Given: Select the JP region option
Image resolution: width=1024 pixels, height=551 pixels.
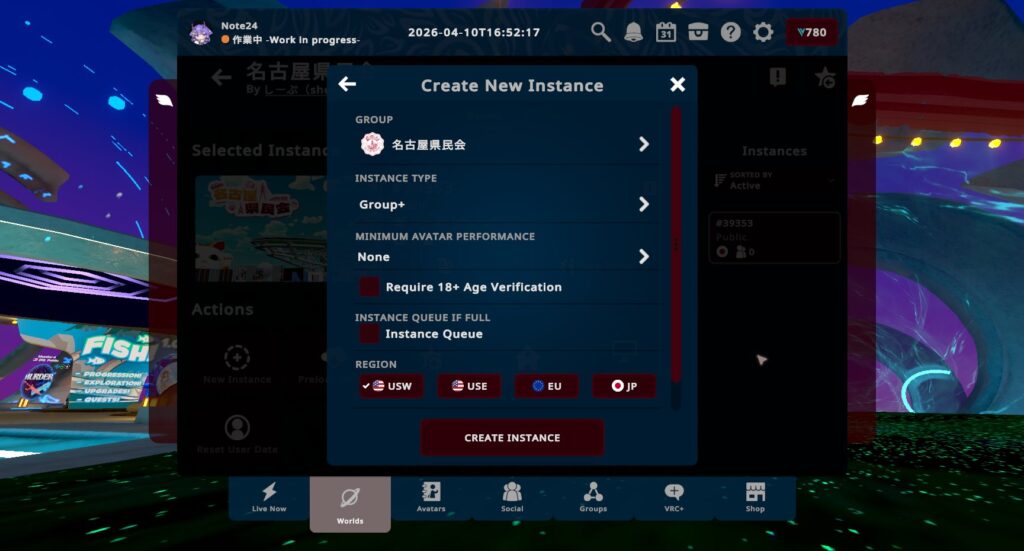Looking at the screenshot, I should [x=625, y=386].
